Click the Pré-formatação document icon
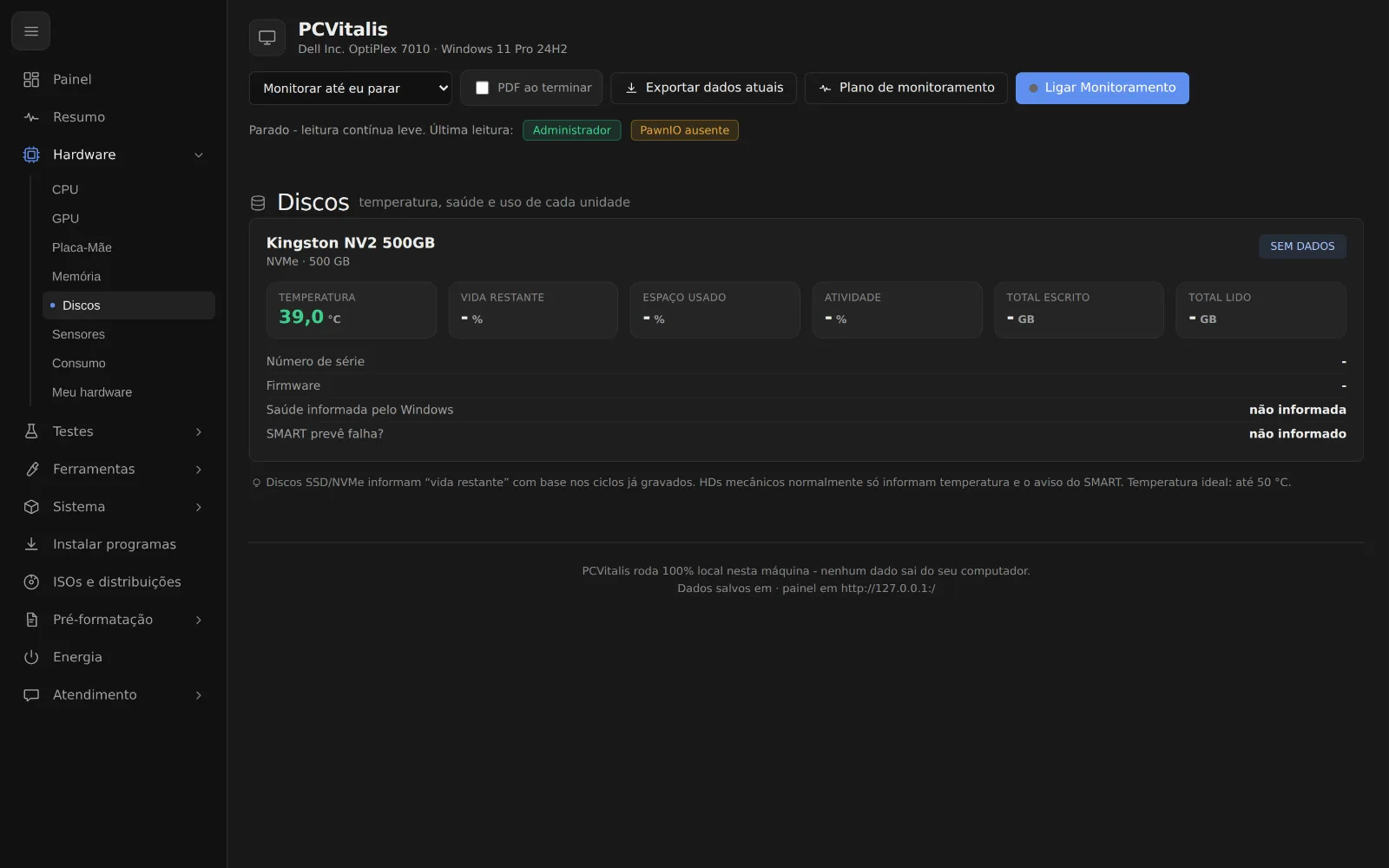1389x868 pixels. click(31, 620)
